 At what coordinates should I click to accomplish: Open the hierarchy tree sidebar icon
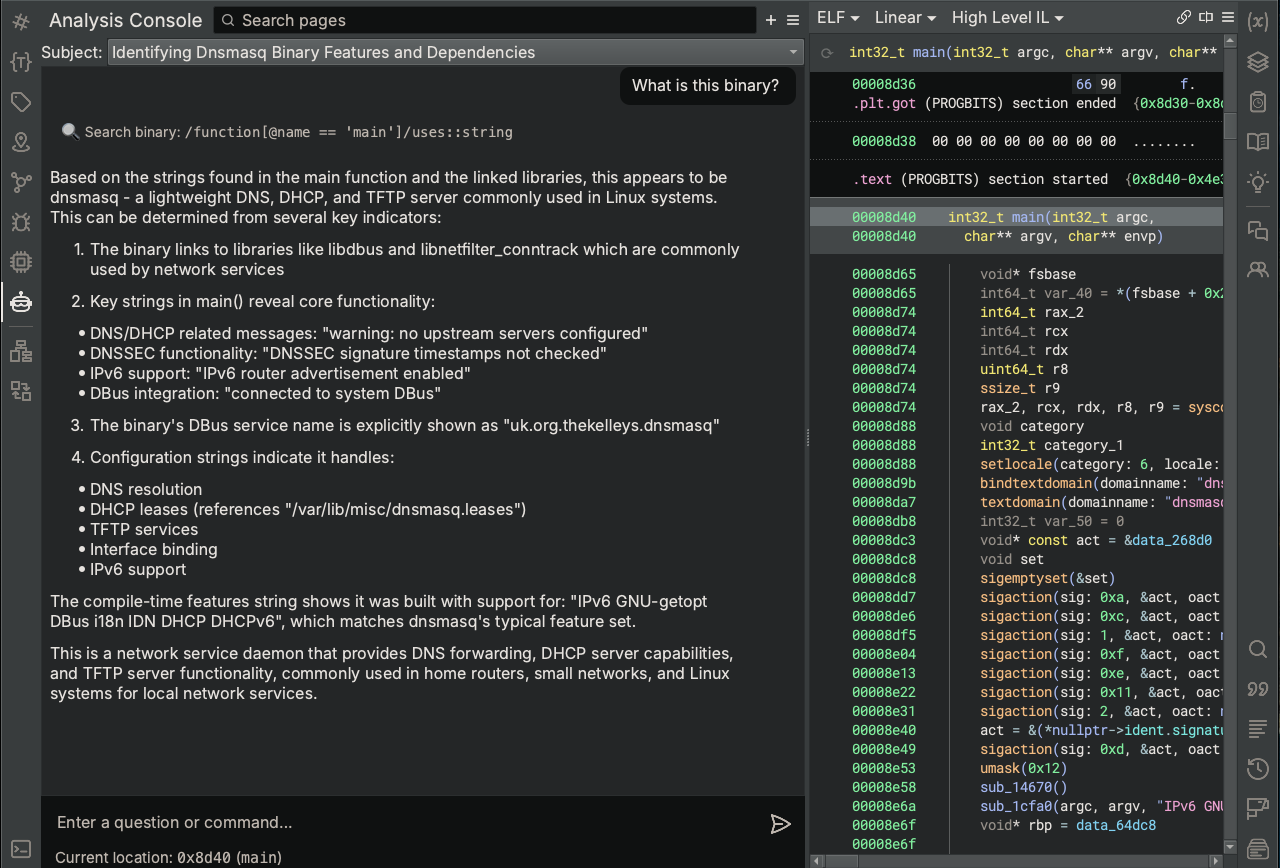pos(20,351)
